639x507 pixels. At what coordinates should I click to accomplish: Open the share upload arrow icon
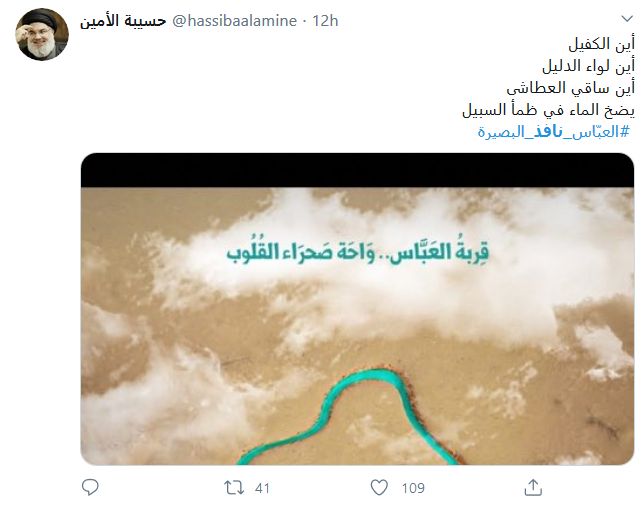(533, 487)
